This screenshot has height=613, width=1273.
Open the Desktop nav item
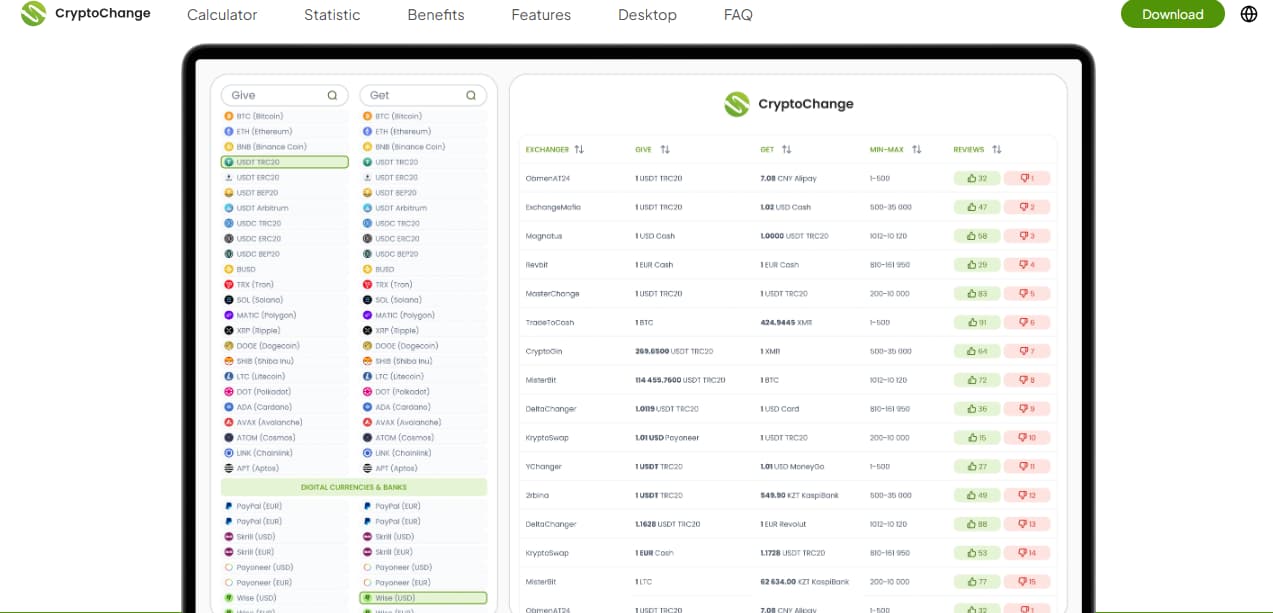647,15
